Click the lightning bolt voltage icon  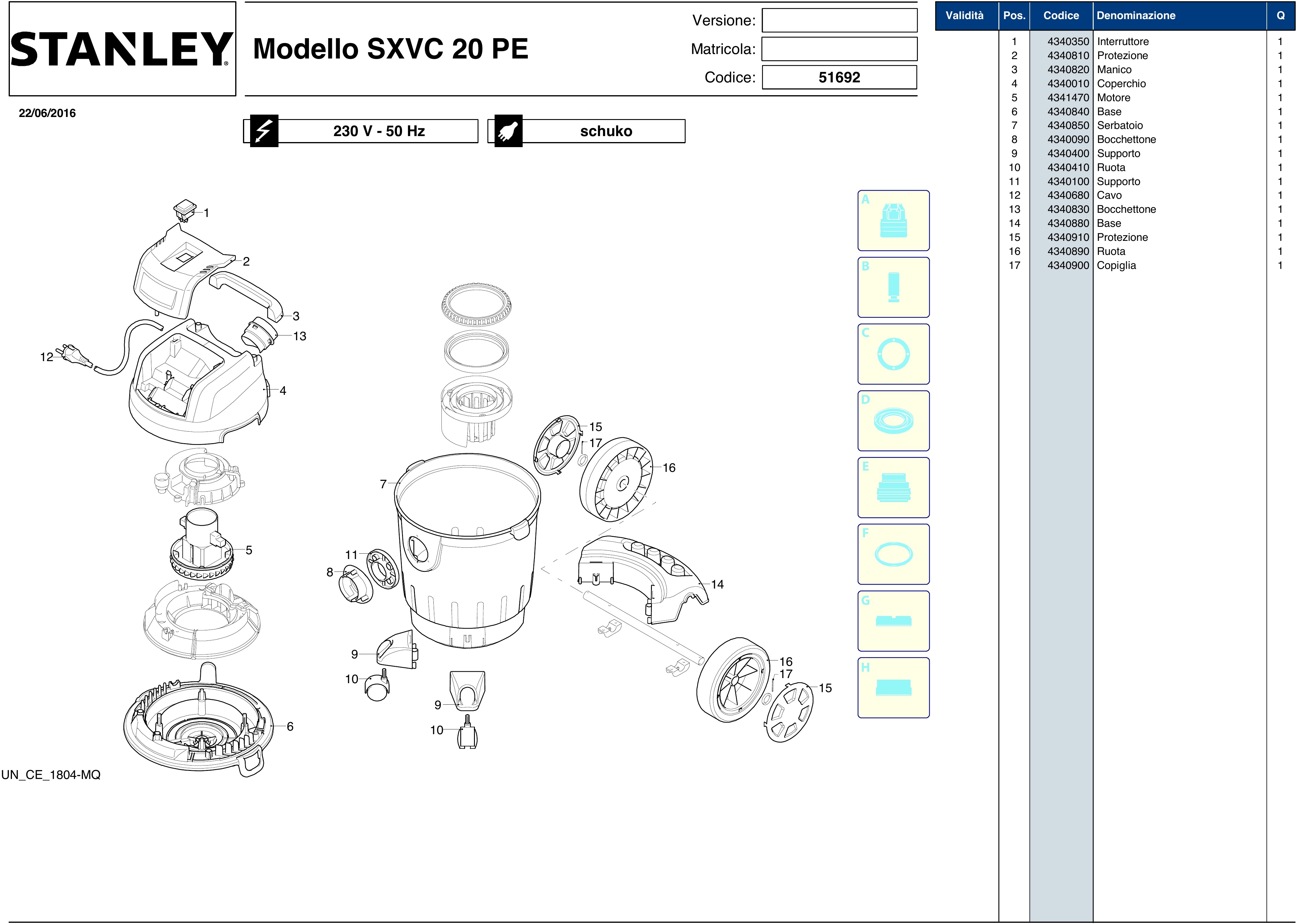[264, 131]
